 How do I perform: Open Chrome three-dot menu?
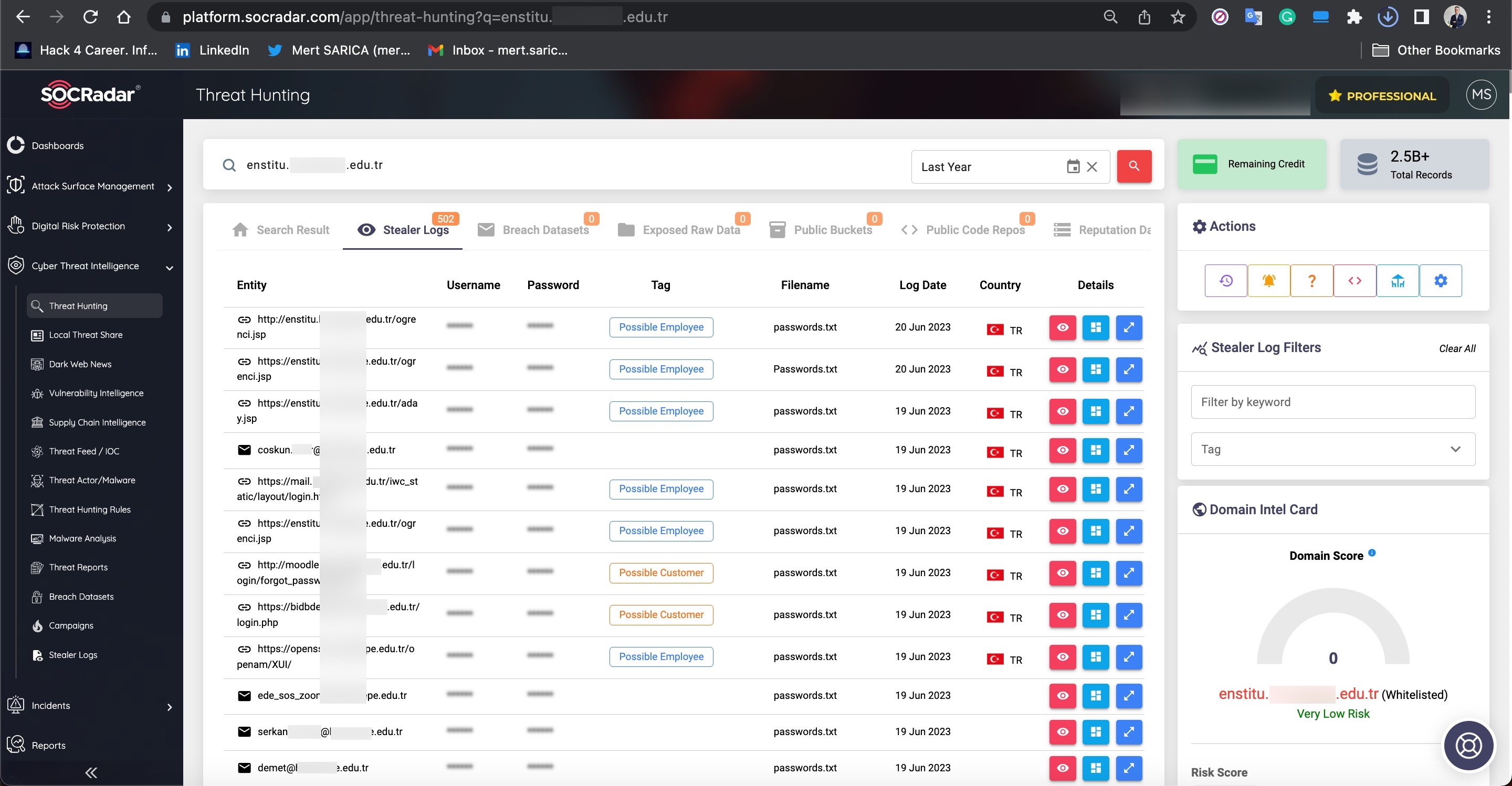pyautogui.click(x=1488, y=17)
